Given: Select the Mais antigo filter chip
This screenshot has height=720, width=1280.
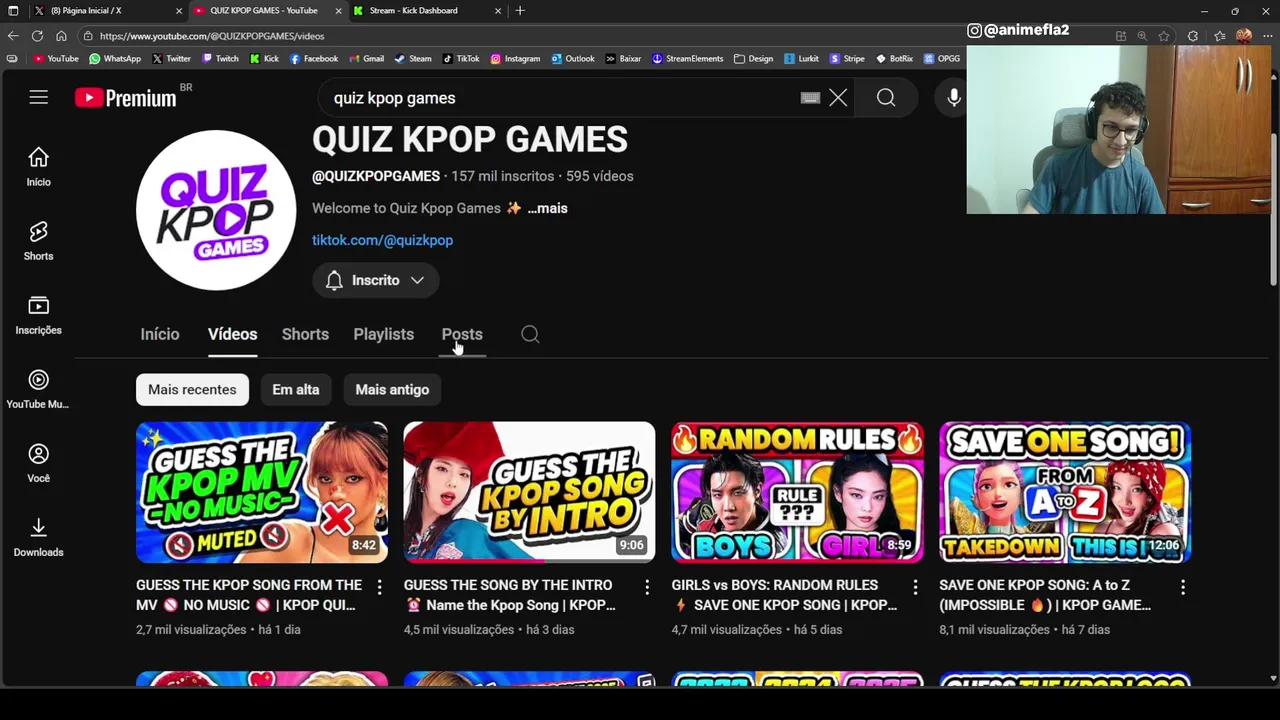Looking at the screenshot, I should coord(392,390).
